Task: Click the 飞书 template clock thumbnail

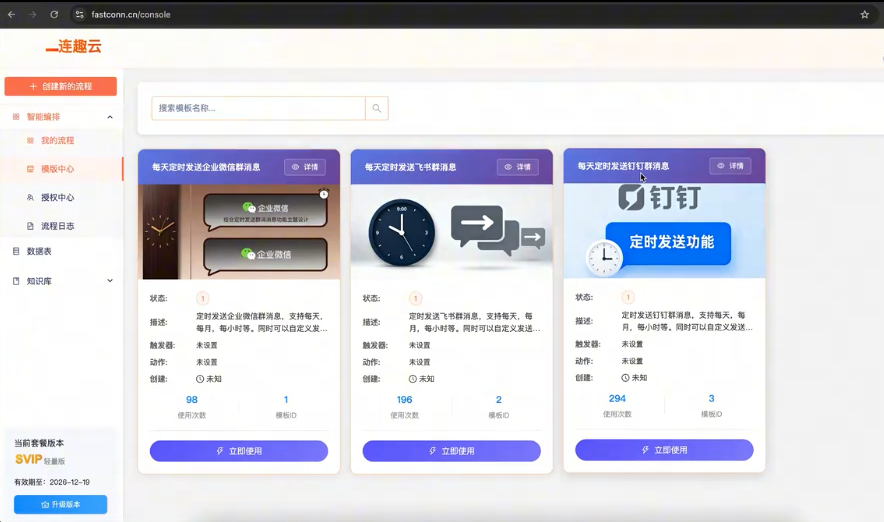Action: pos(403,231)
